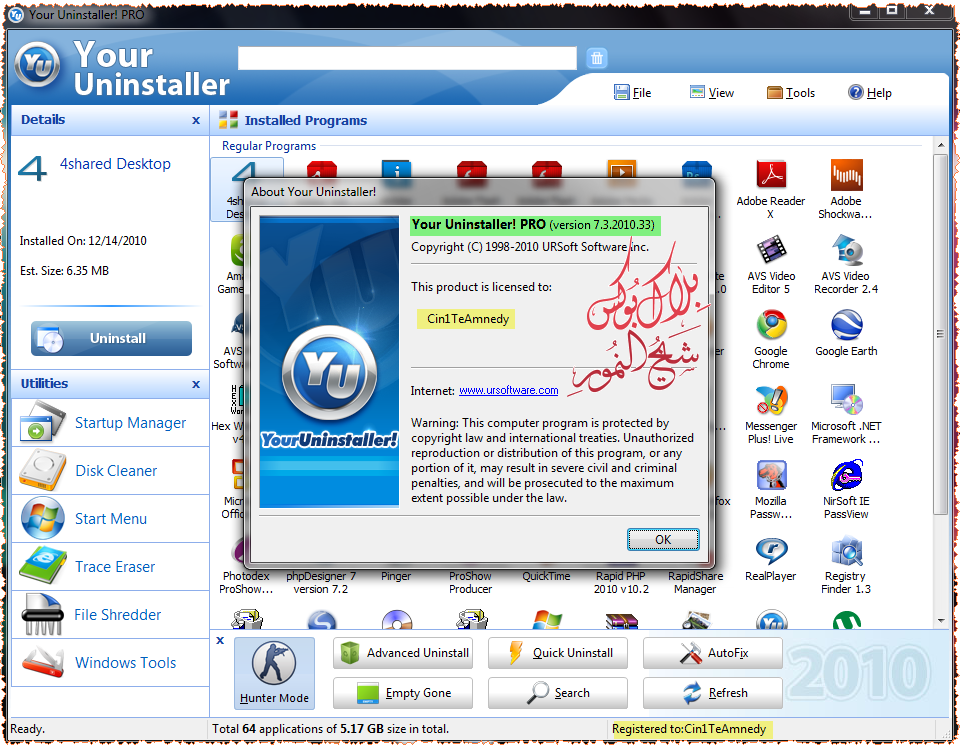Click the Registered to status bar entry
The image size is (960, 748).
point(689,729)
